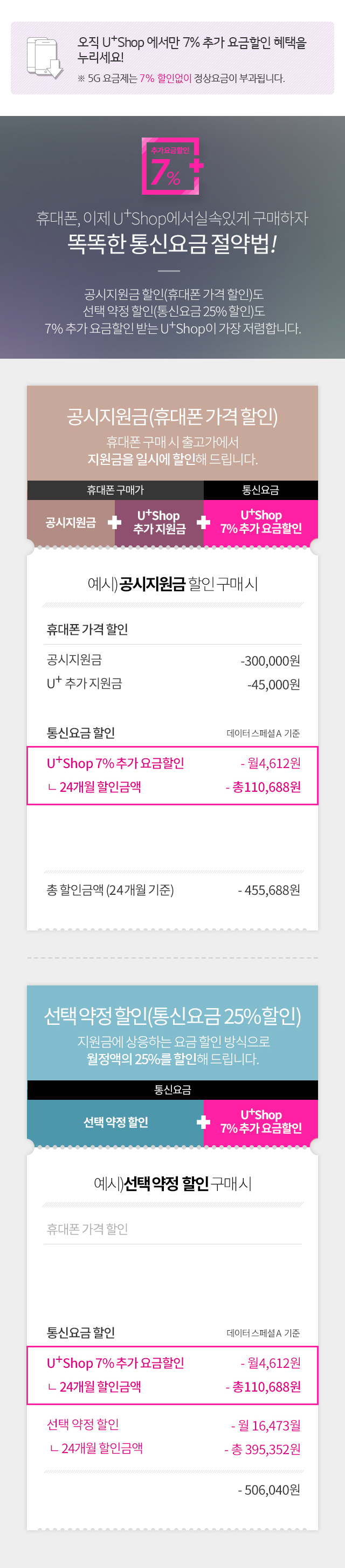Click the U+Shop 추가 지원금 purple block
This screenshot has height=1568, width=345.
(x=159, y=522)
